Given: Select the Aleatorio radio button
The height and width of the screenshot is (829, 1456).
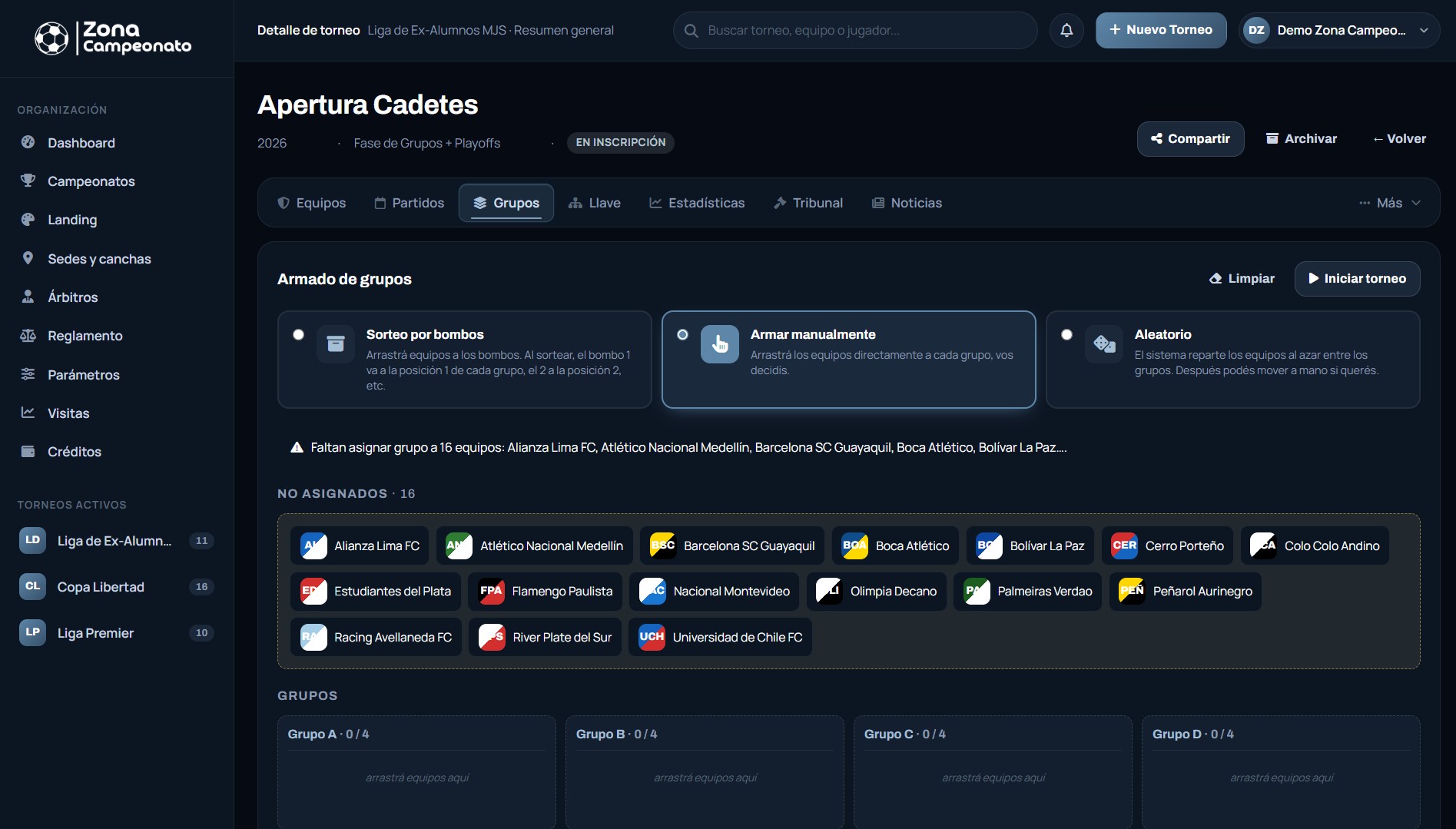Looking at the screenshot, I should [1066, 334].
